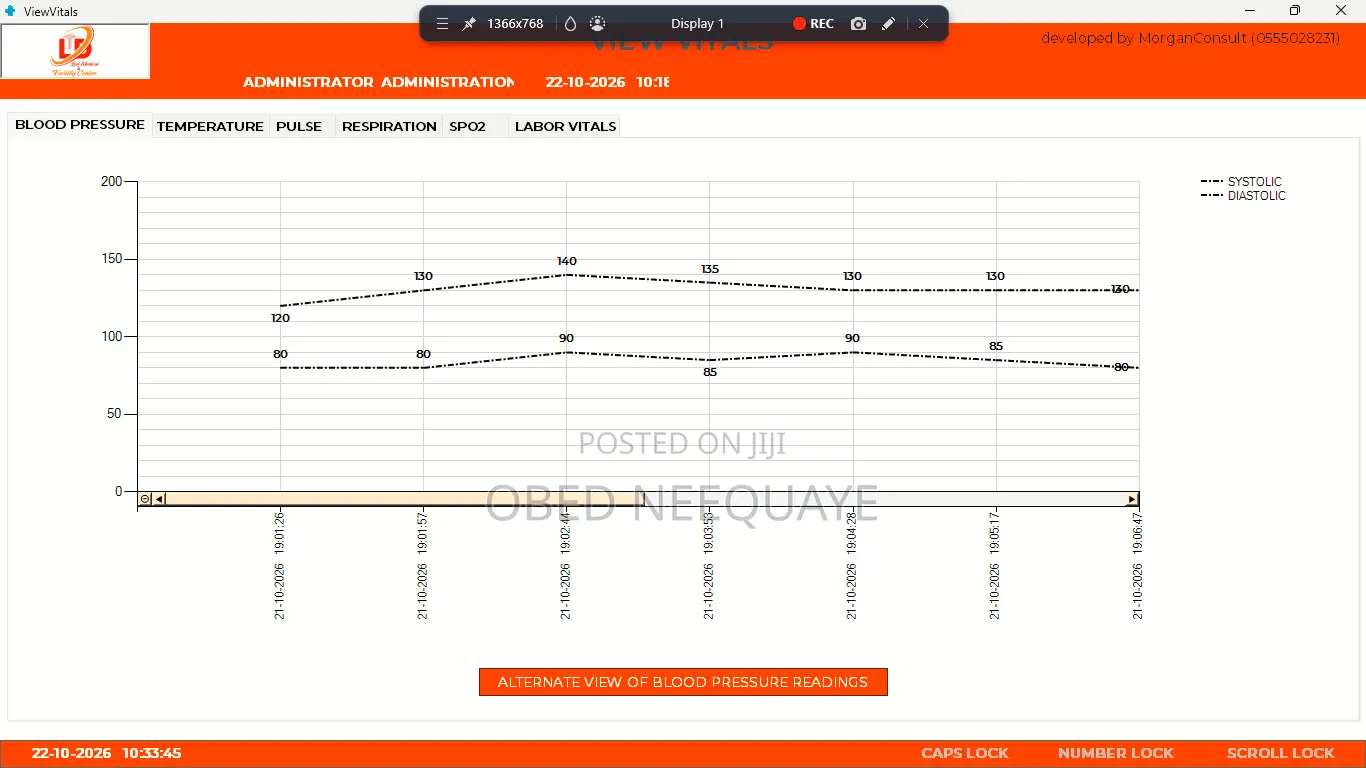This screenshot has width=1366, height=768.
Task: Minimize the ViewVitals window
Action: tap(1250, 11)
